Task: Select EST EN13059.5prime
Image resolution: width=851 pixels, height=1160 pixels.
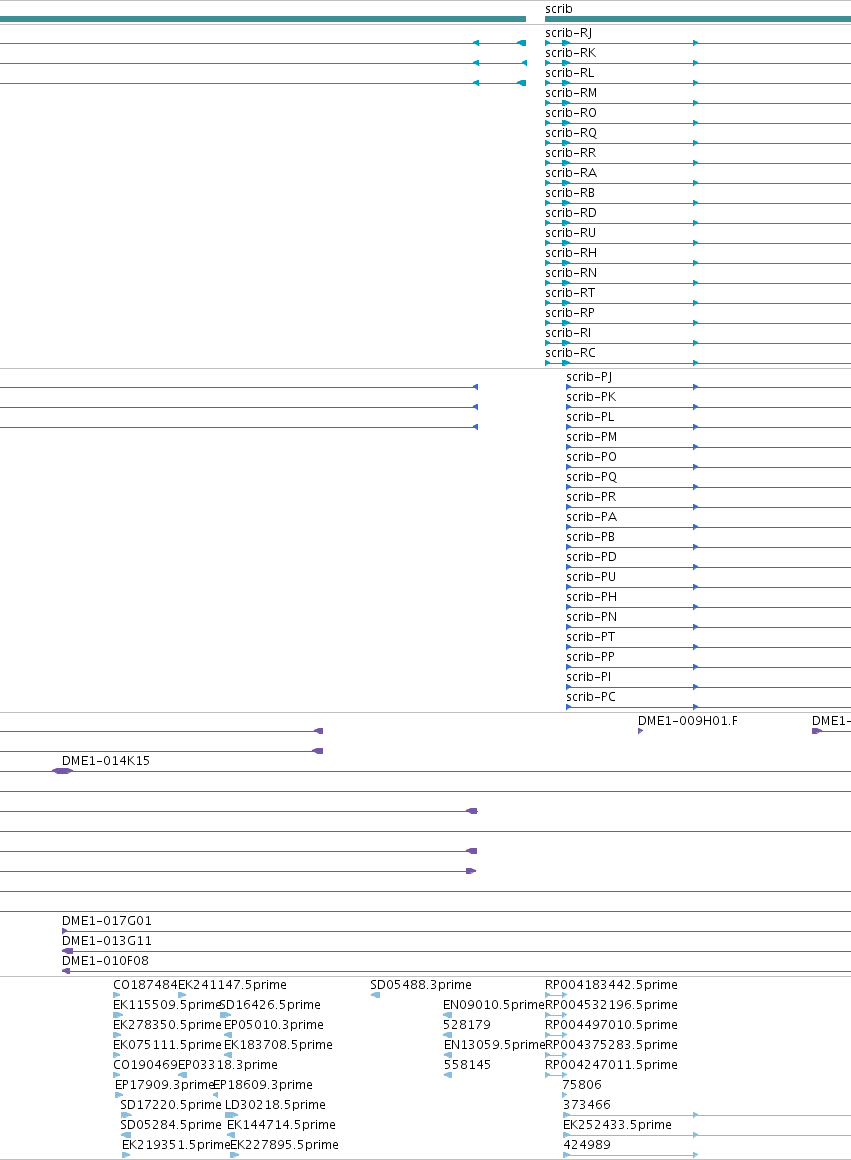Action: (x=494, y=1045)
